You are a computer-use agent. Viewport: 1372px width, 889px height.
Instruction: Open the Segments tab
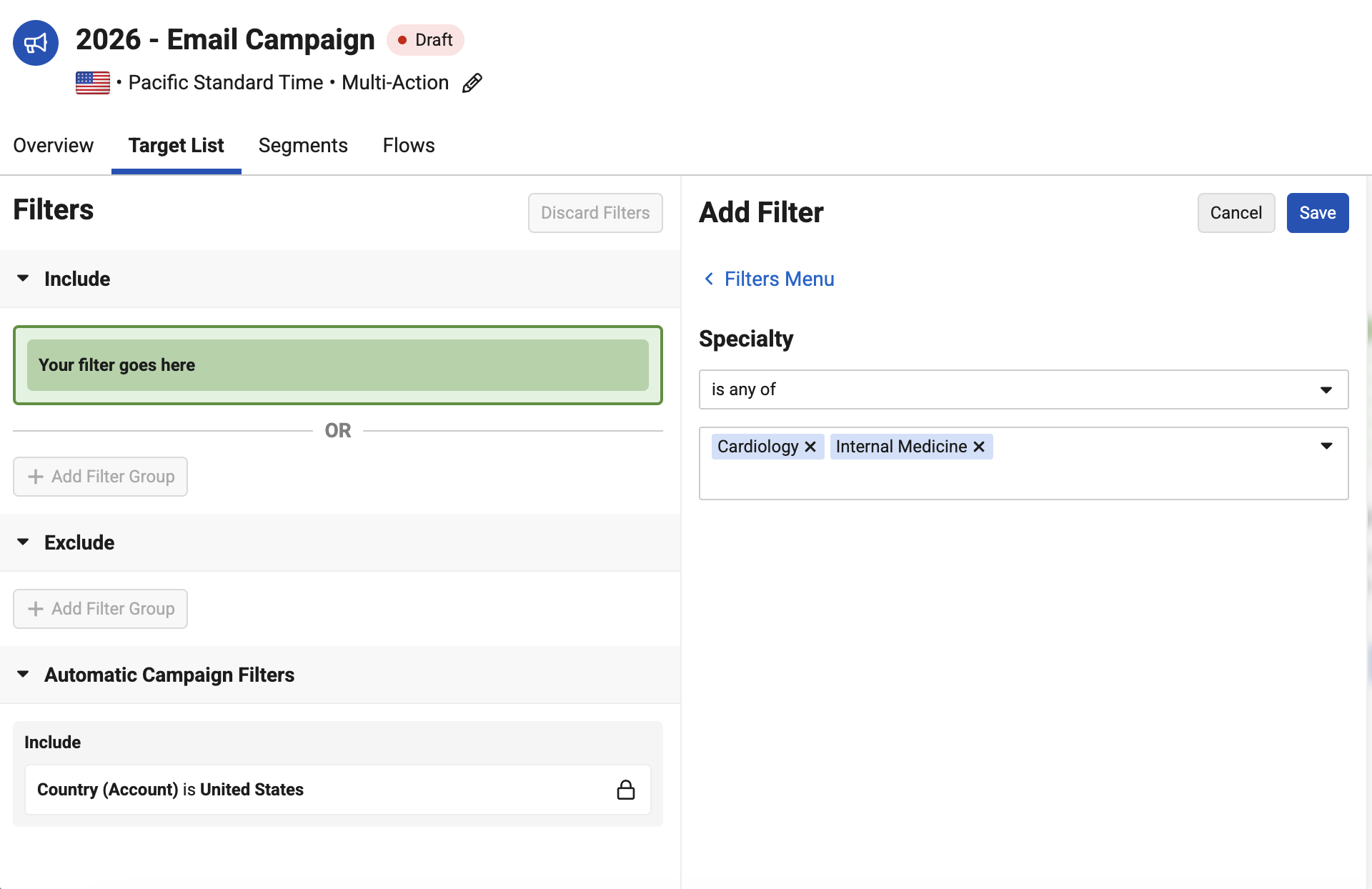[x=303, y=145]
